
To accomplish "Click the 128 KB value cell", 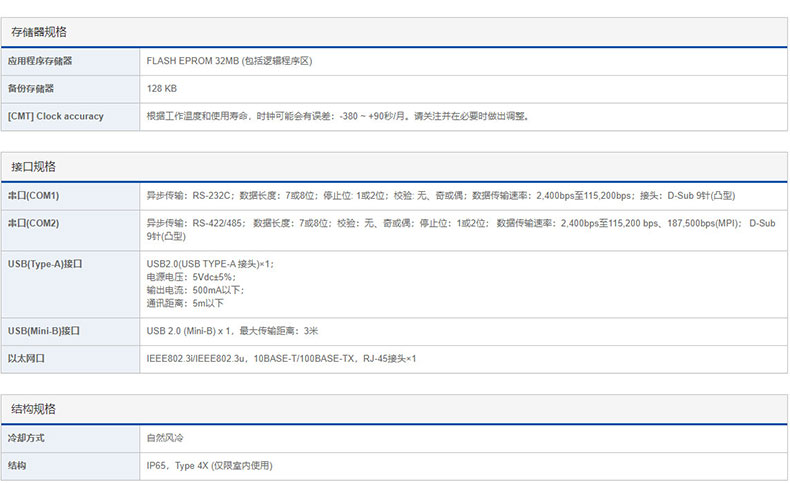I will [162, 89].
